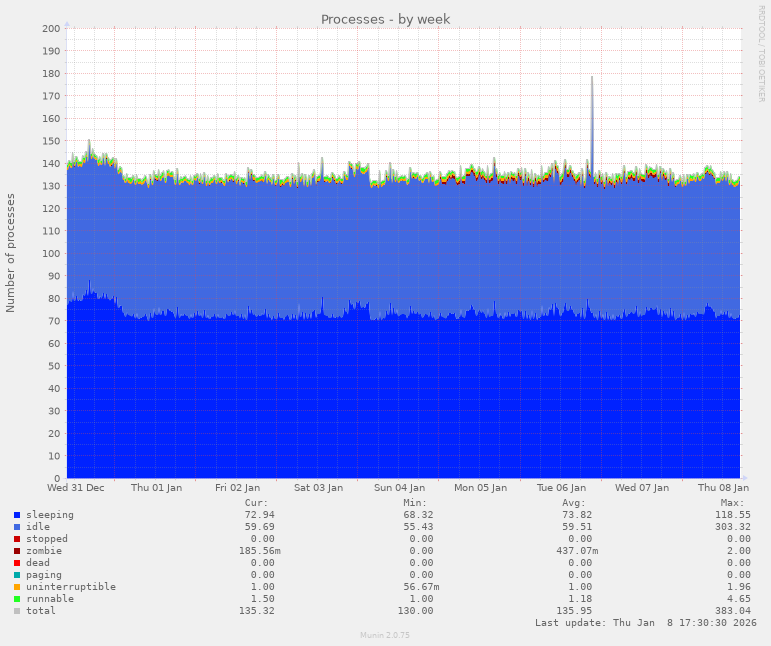Click the 'Max:' column header
This screenshot has width=771, height=646.
pyautogui.click(x=732, y=503)
